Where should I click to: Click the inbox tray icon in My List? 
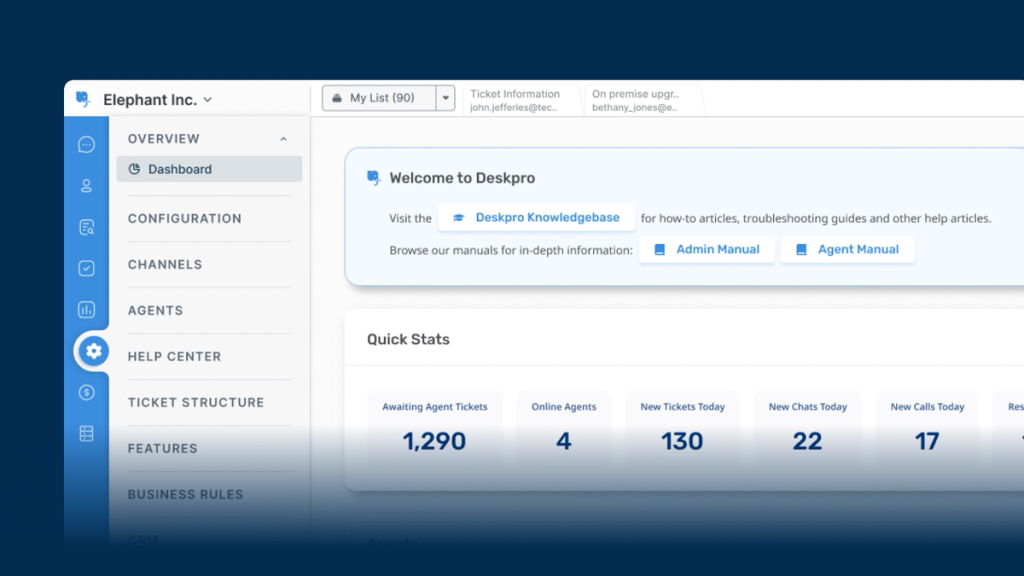pos(337,98)
